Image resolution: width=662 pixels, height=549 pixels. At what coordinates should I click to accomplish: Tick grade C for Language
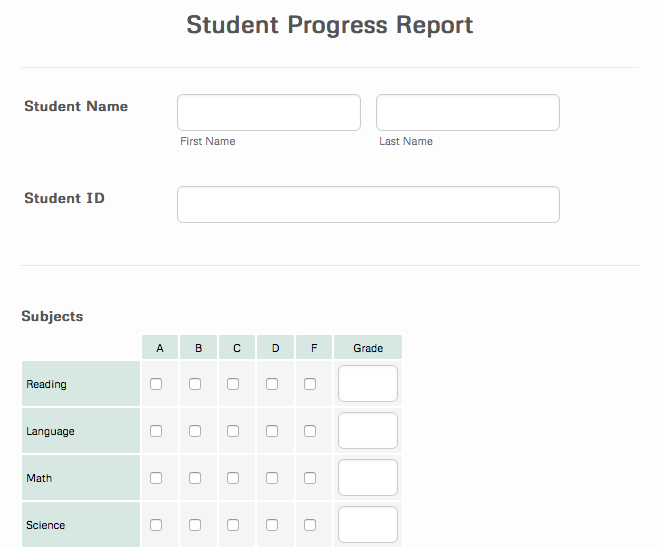pyautogui.click(x=233, y=431)
